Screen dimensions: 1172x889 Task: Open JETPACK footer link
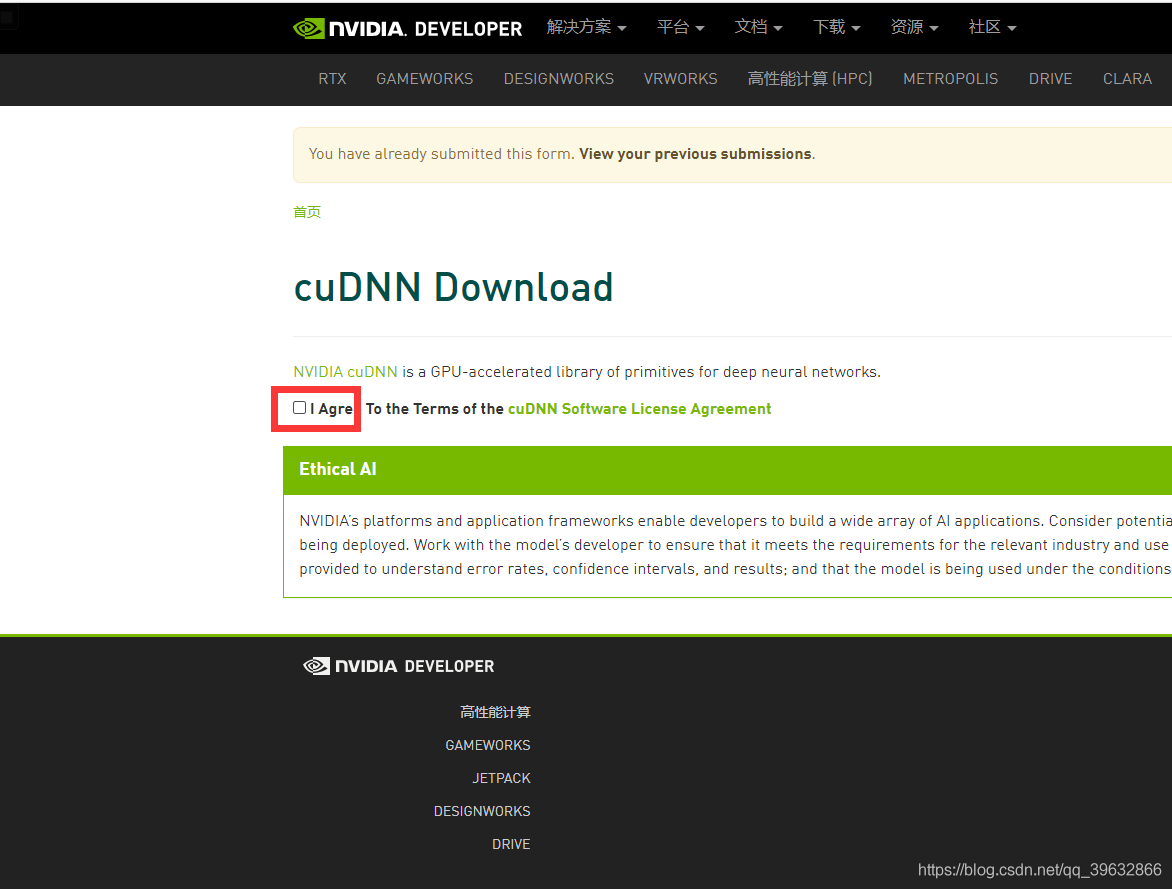click(x=501, y=778)
